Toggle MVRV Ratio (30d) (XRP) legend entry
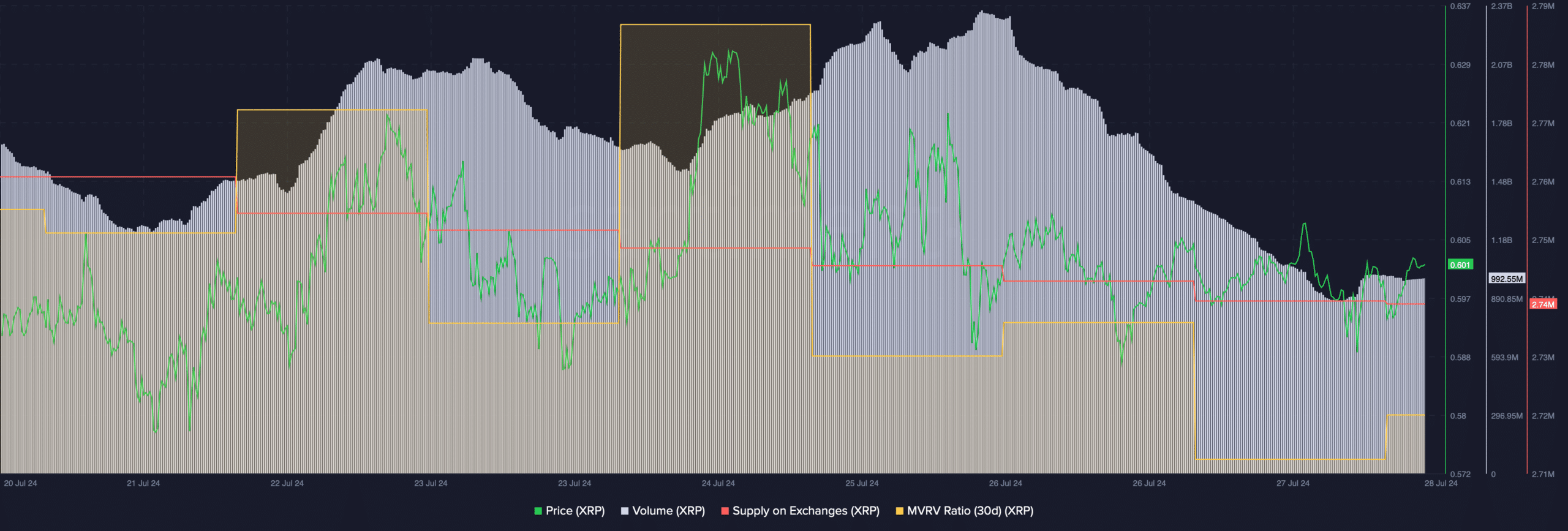The height and width of the screenshot is (531, 1568). pos(964,511)
